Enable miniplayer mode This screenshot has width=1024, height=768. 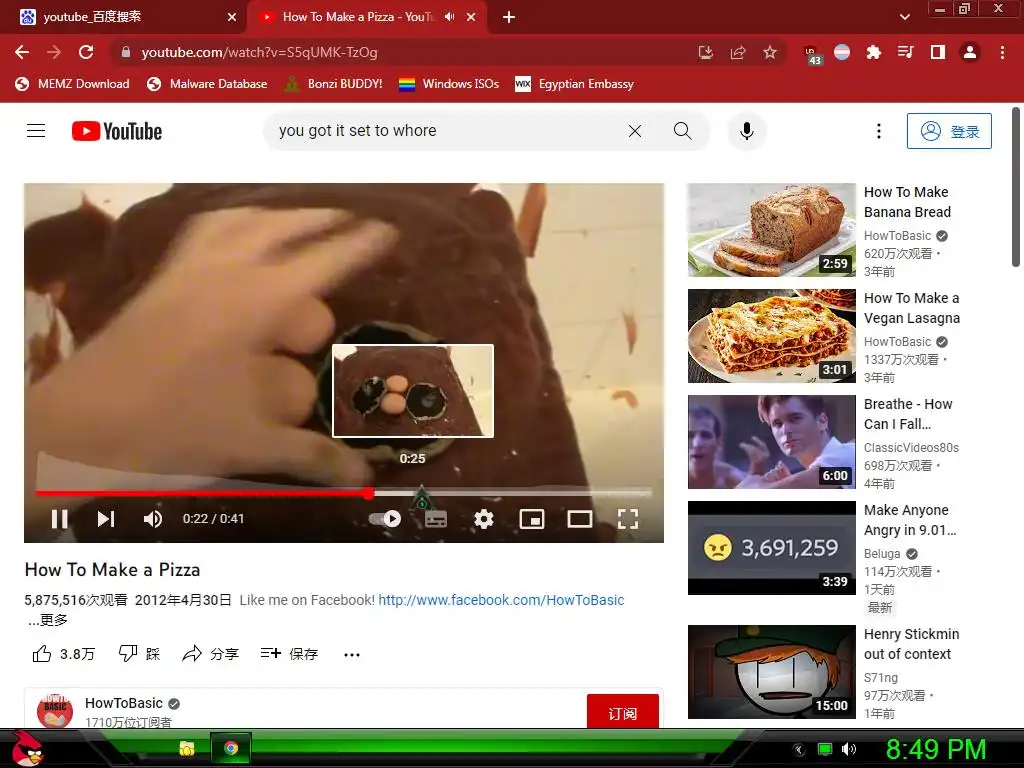532,519
